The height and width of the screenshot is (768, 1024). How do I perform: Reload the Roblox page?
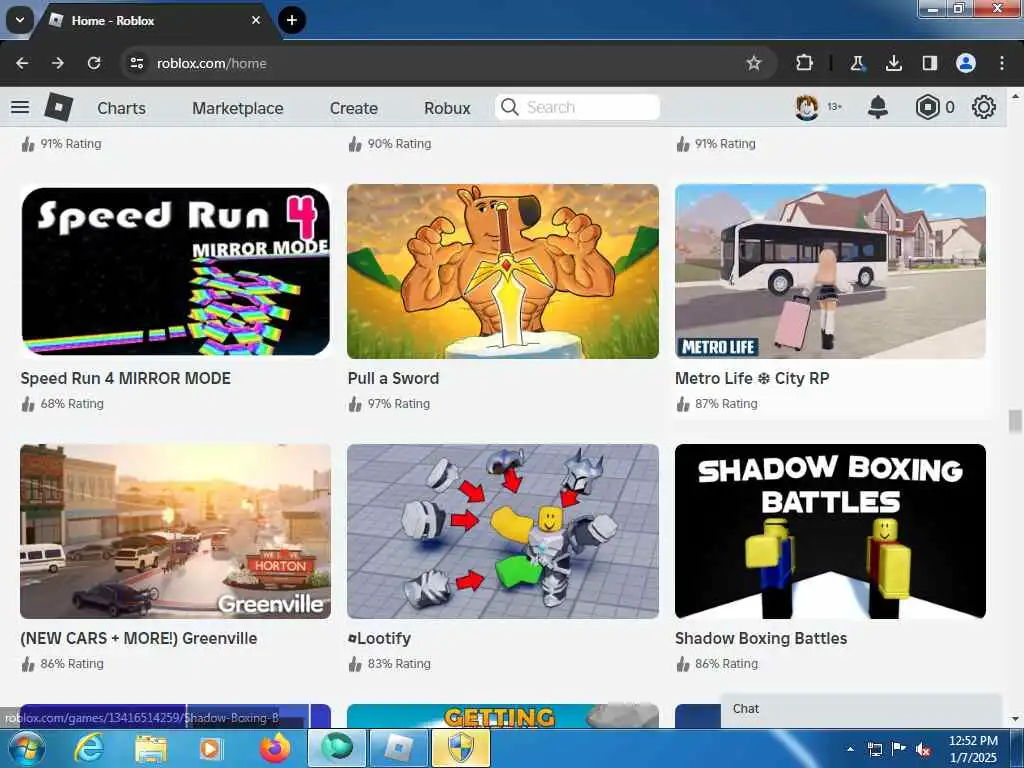(x=94, y=63)
